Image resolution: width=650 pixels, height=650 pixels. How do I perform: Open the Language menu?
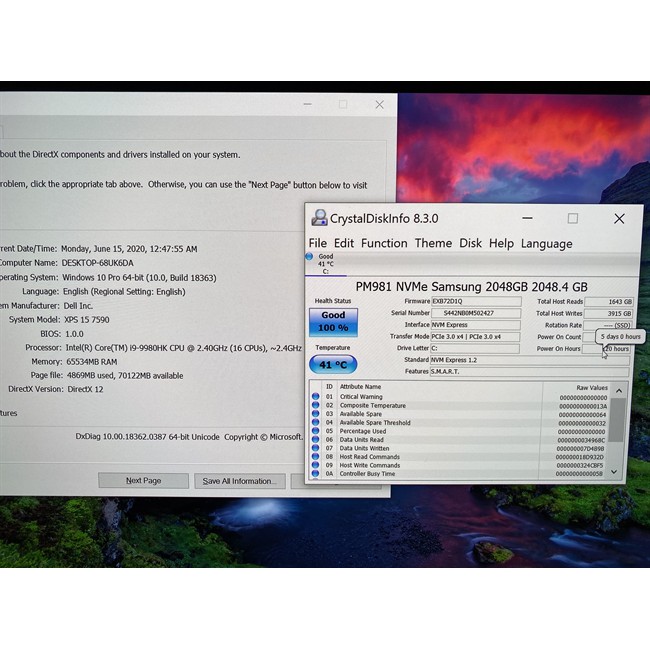547,243
